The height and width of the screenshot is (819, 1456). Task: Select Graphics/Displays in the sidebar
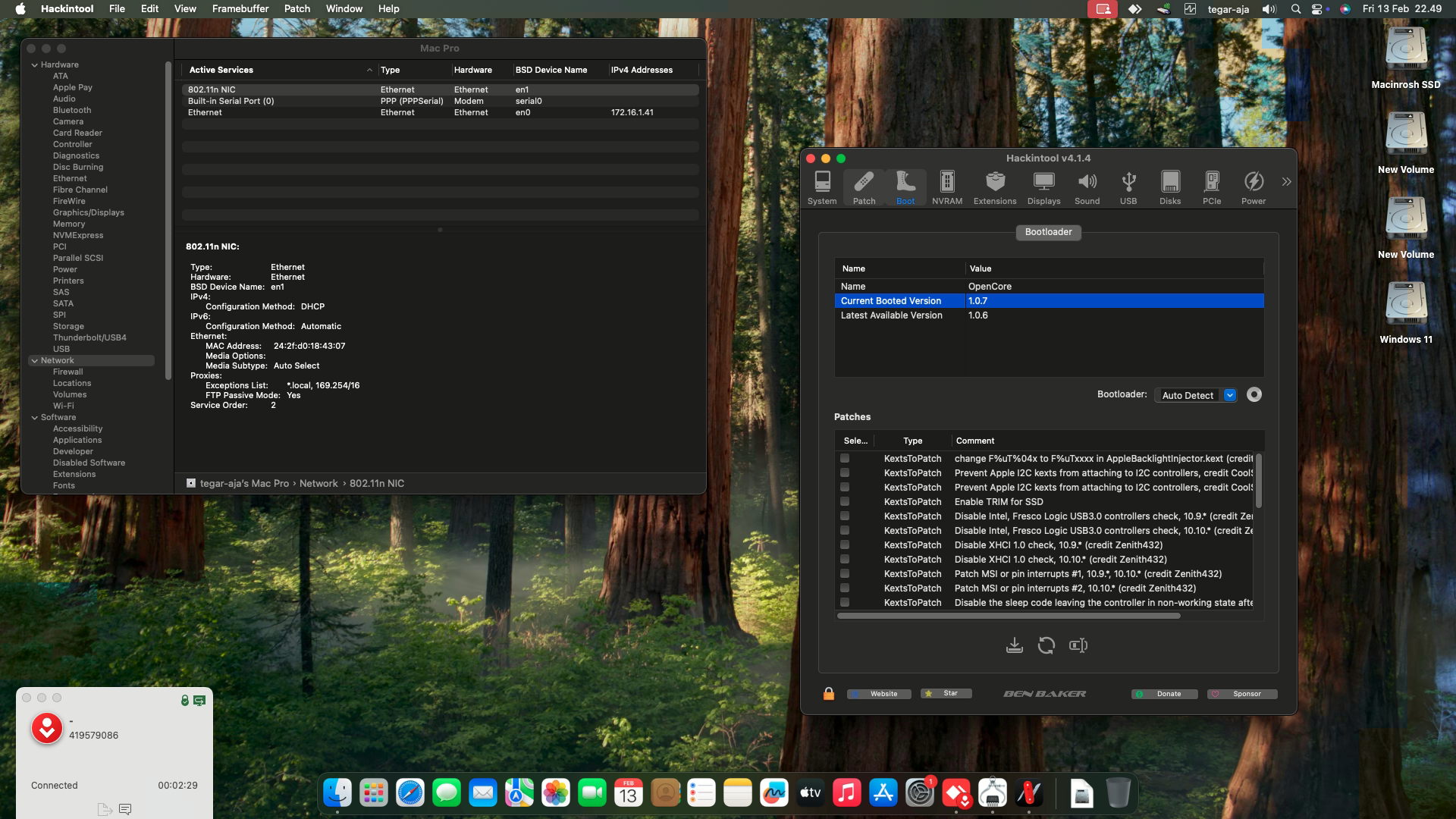89,213
